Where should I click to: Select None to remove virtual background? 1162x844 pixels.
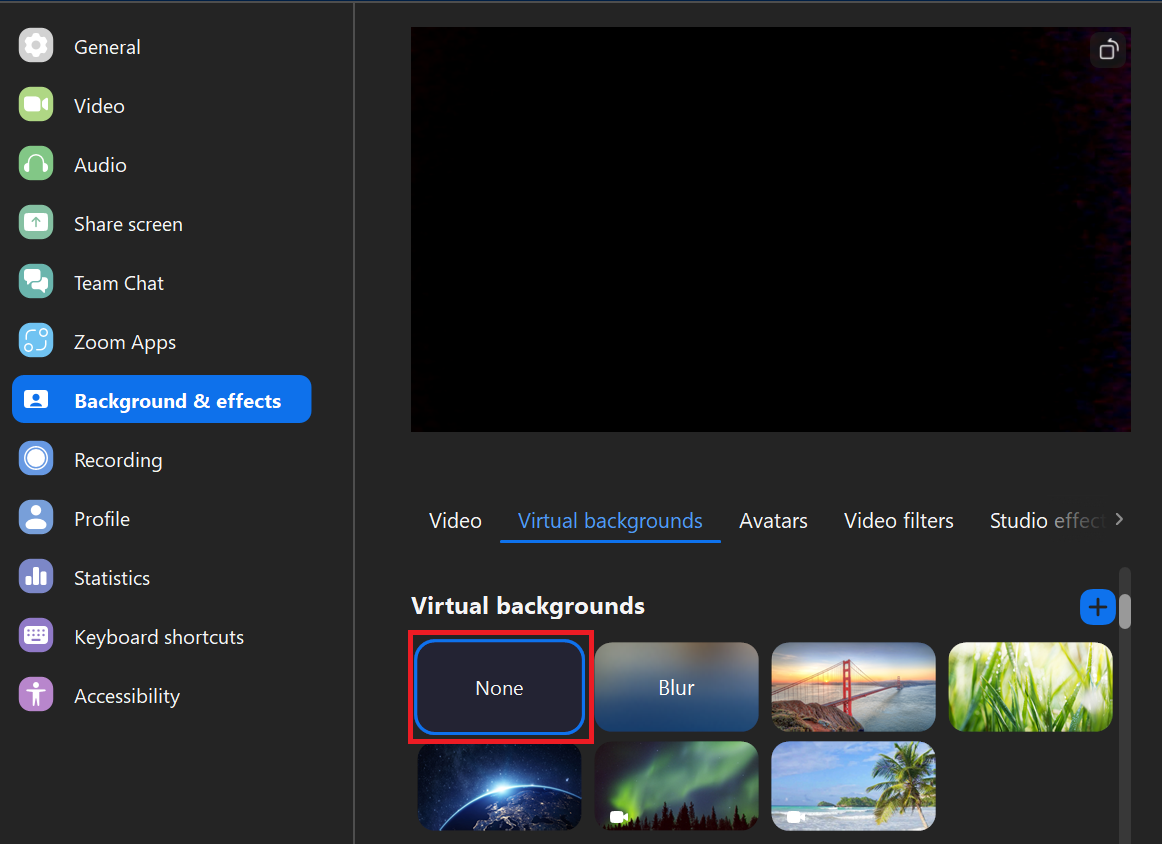[x=499, y=687]
